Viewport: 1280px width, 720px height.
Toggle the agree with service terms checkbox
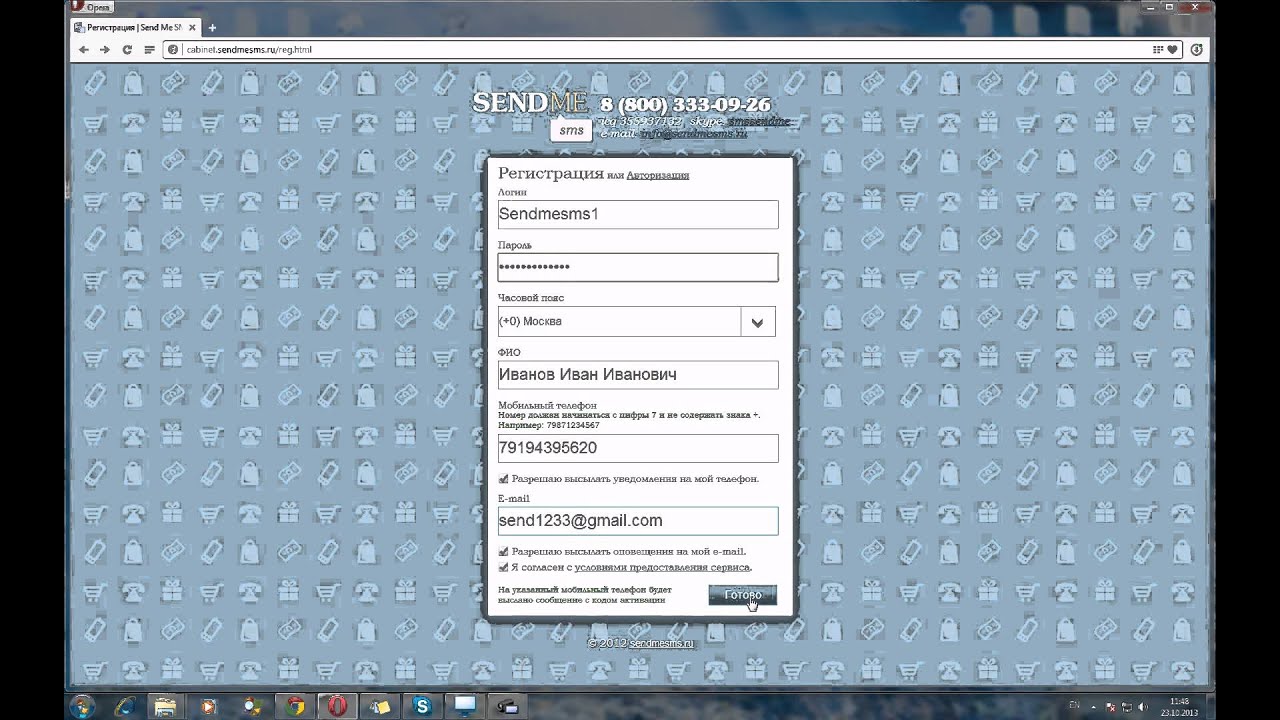point(504,567)
